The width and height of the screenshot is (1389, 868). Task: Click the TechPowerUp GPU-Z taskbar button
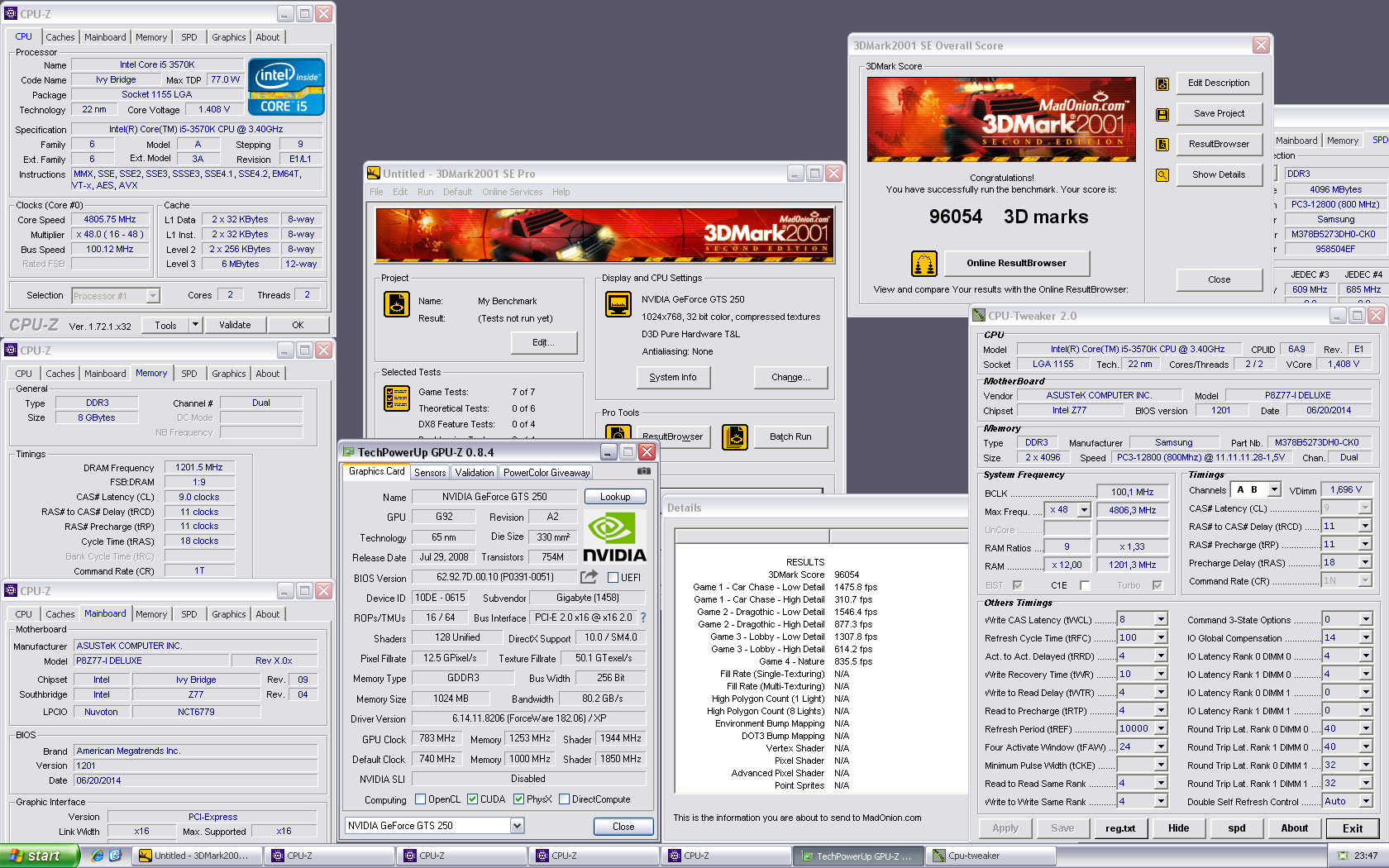[858, 856]
